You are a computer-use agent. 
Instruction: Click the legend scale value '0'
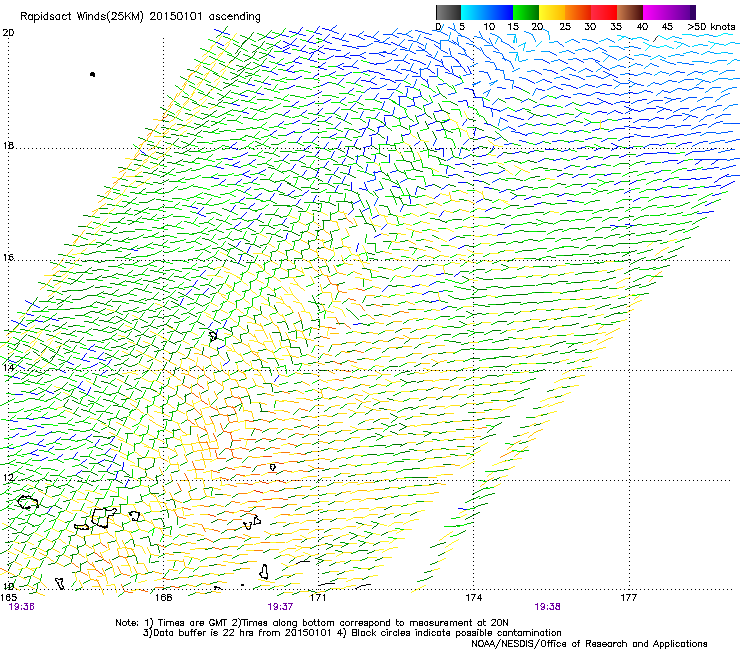[x=438, y=27]
